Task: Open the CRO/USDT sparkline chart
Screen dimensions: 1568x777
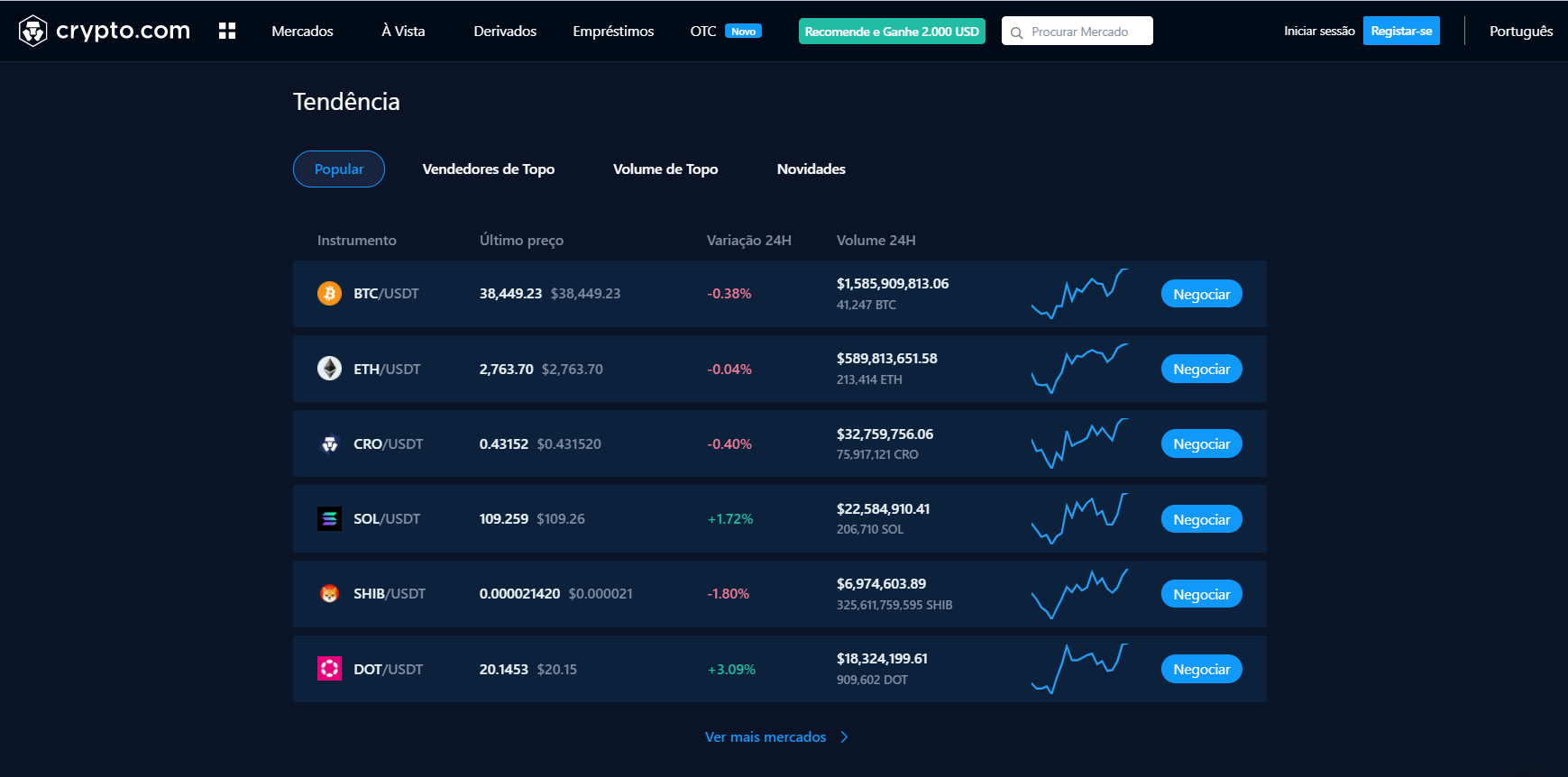Action: [1079, 443]
